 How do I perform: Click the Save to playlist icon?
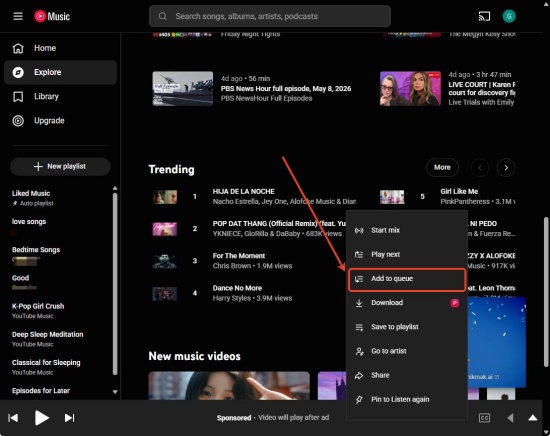click(359, 327)
